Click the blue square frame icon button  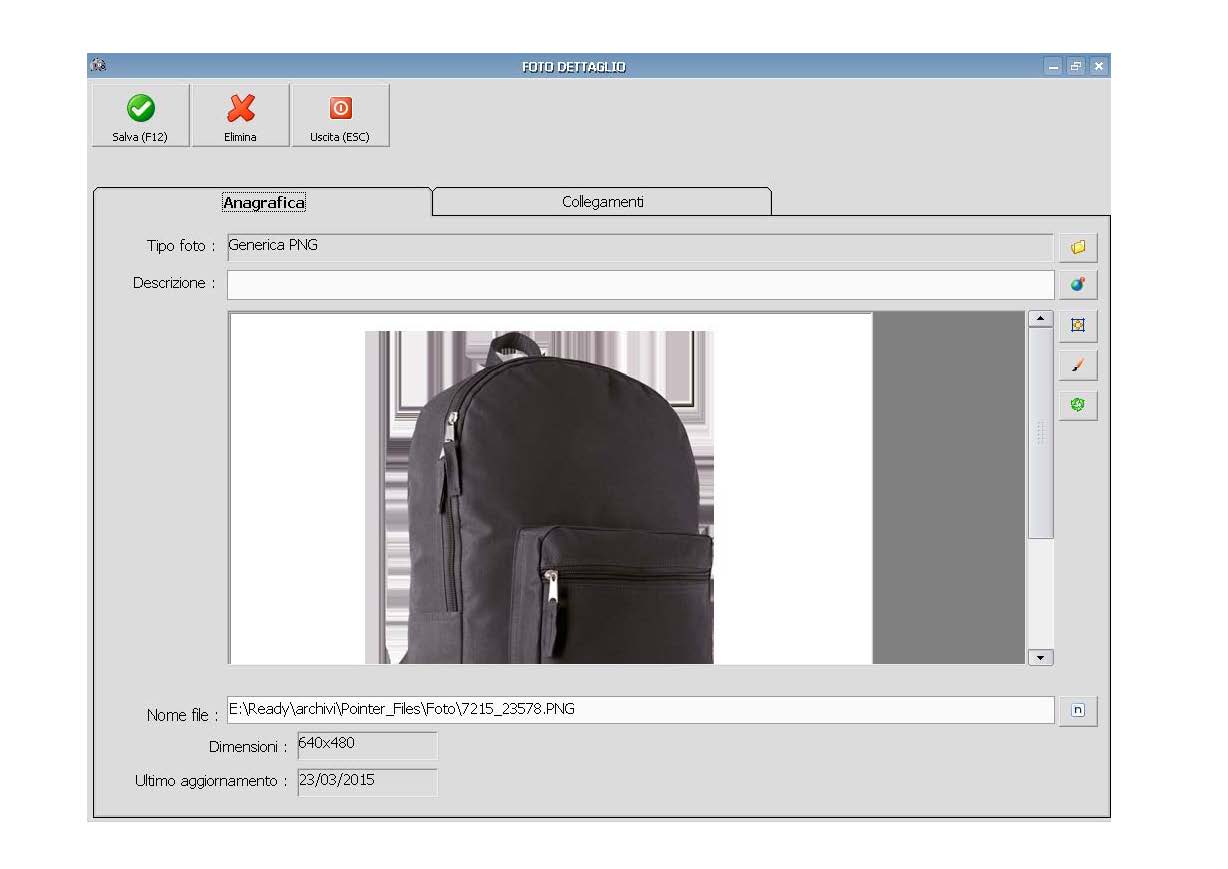pos(1078,325)
